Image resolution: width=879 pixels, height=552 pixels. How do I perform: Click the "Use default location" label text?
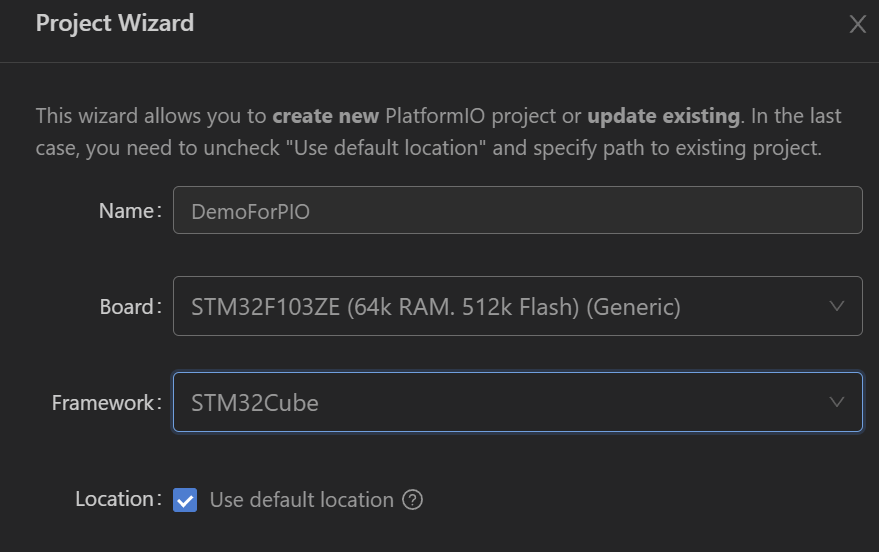[x=301, y=500]
